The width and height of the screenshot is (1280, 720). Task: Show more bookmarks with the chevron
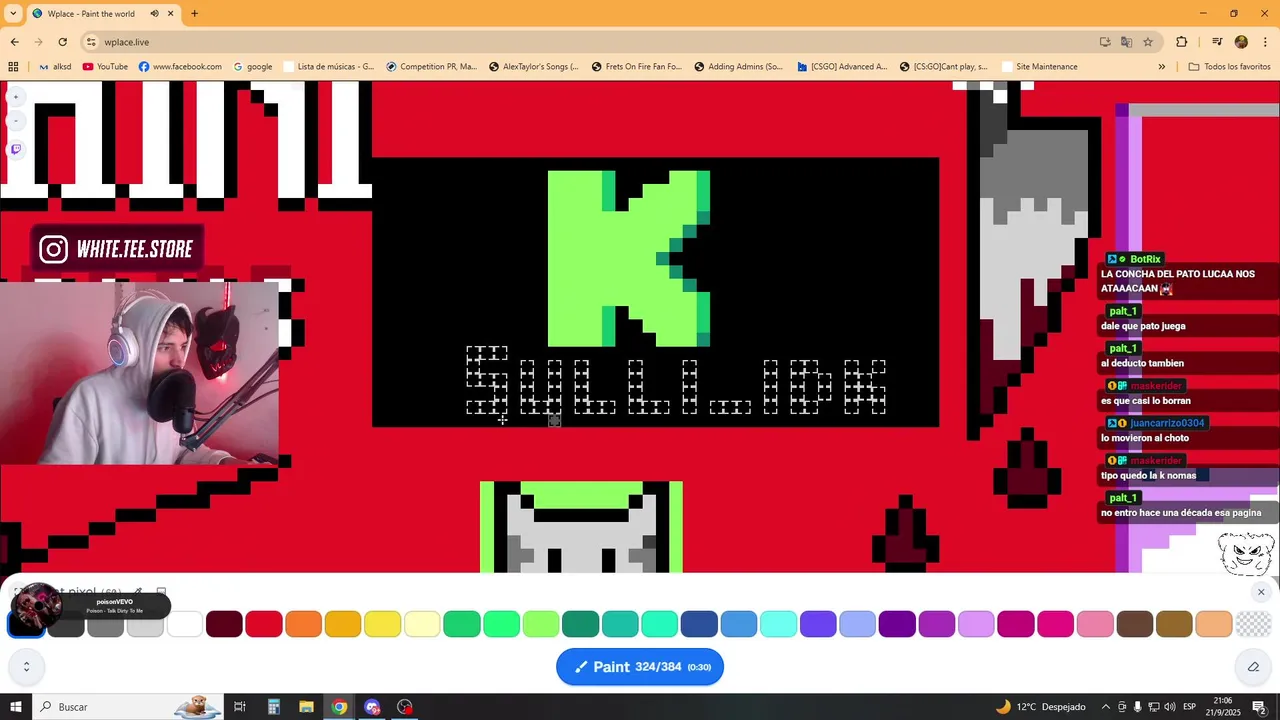click(1161, 67)
